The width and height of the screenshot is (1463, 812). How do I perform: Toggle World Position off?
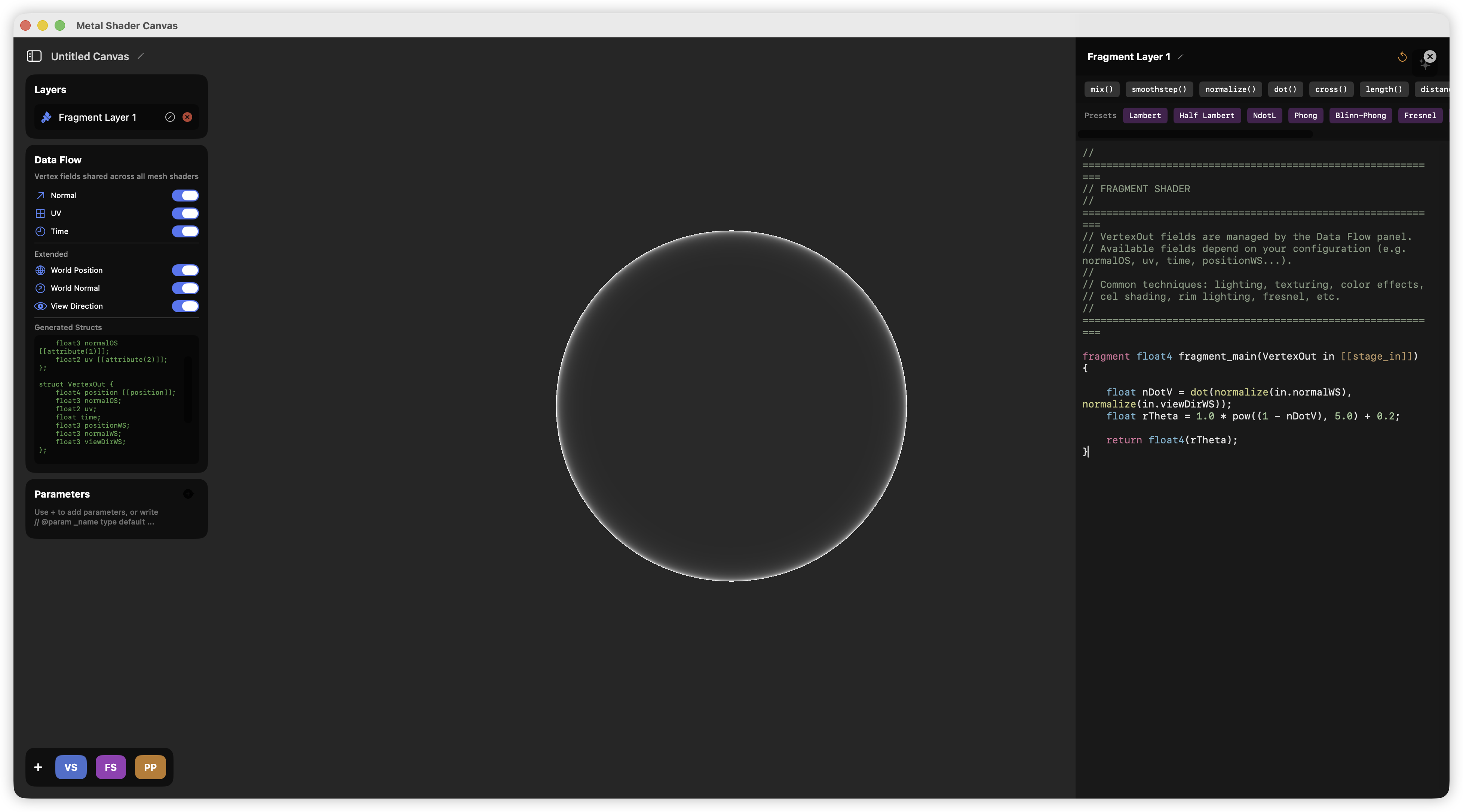pyautogui.click(x=185, y=270)
